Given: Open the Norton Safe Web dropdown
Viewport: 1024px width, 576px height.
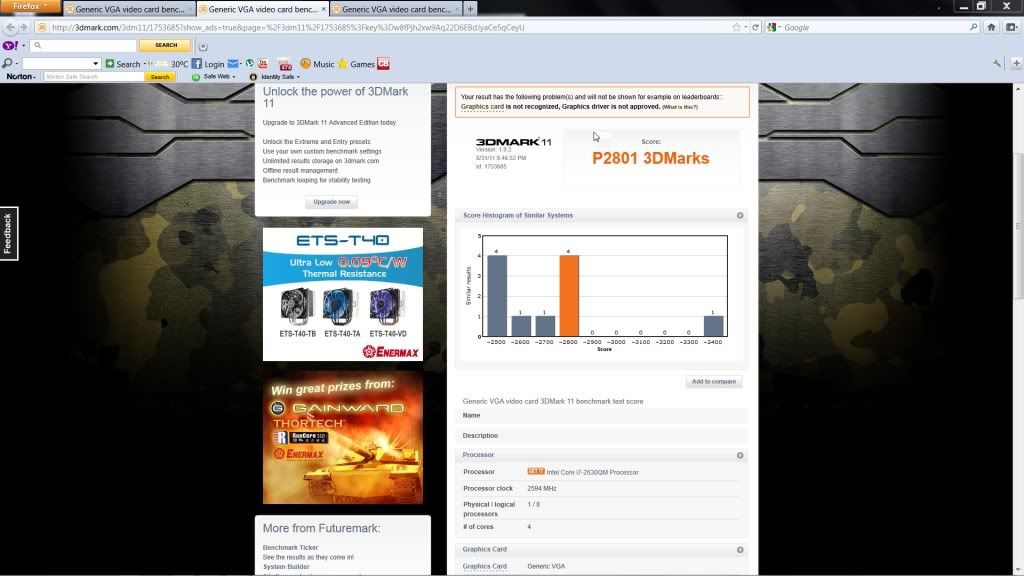Looking at the screenshot, I should click(x=214, y=76).
